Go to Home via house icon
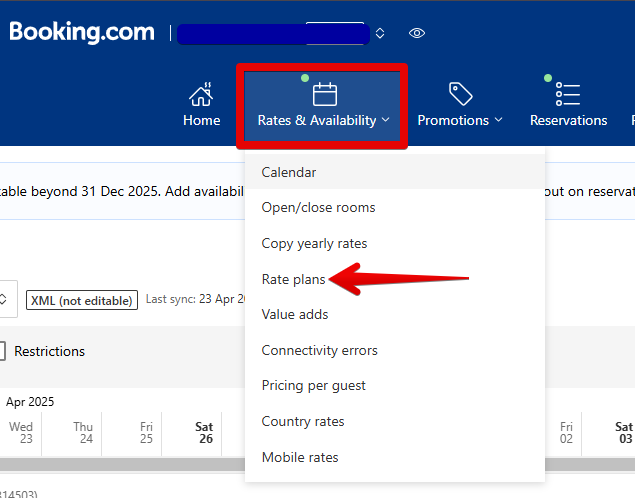635x498 pixels. 201,94
